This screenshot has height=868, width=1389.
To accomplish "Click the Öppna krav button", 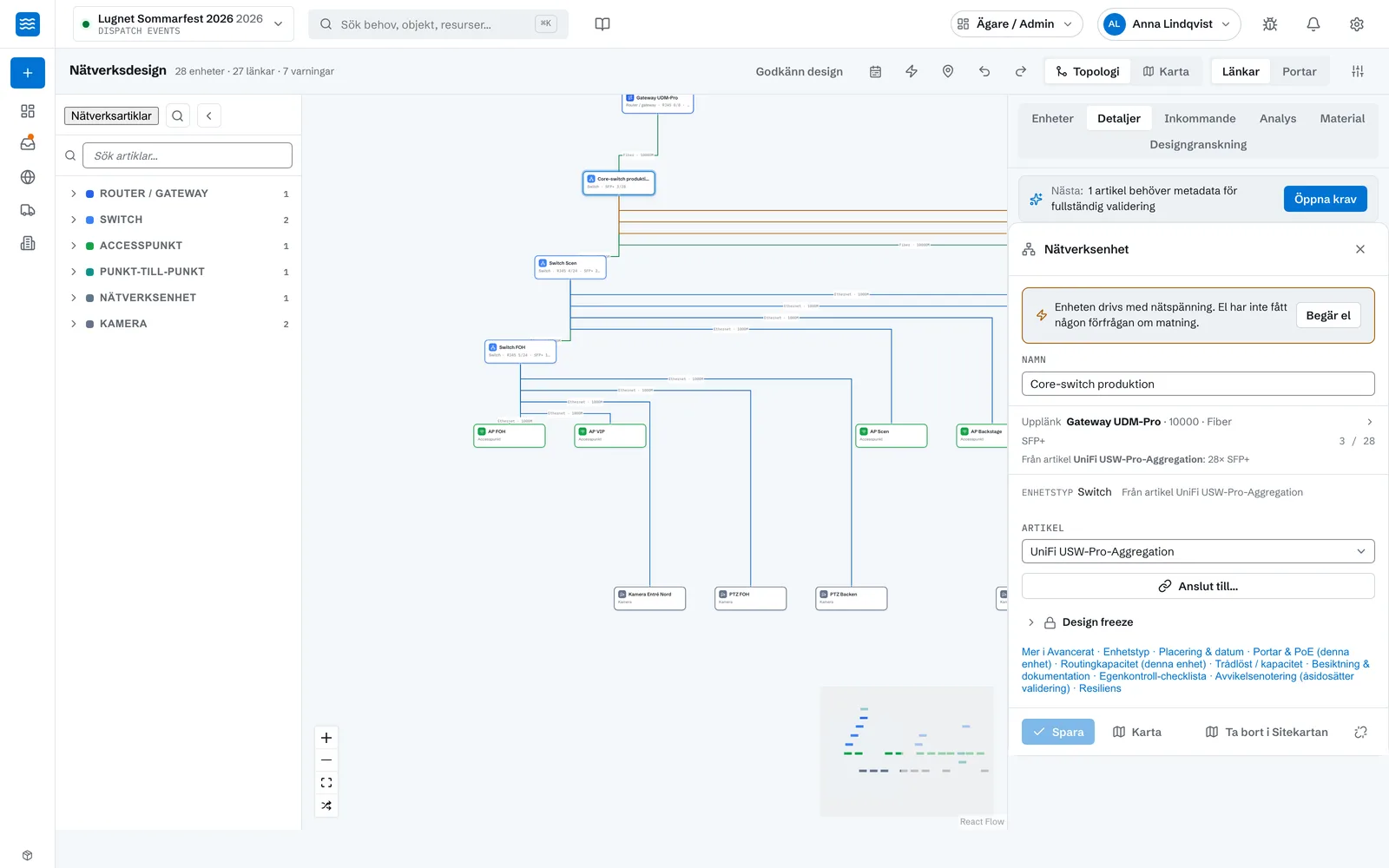I will tap(1326, 199).
